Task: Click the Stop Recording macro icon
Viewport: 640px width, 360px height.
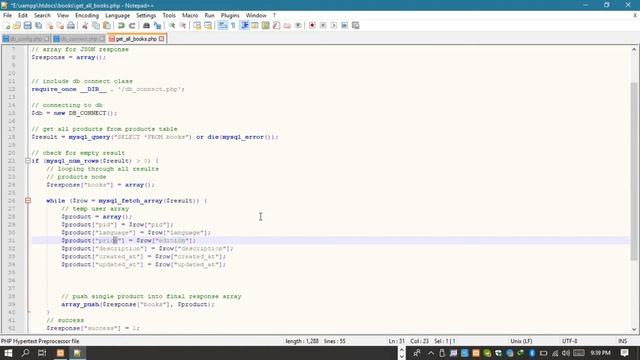Action: click(323, 25)
